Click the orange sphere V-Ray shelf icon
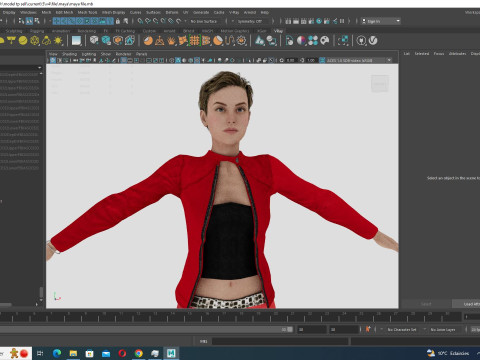Viewport: 480px width, 360px height. coord(148,41)
